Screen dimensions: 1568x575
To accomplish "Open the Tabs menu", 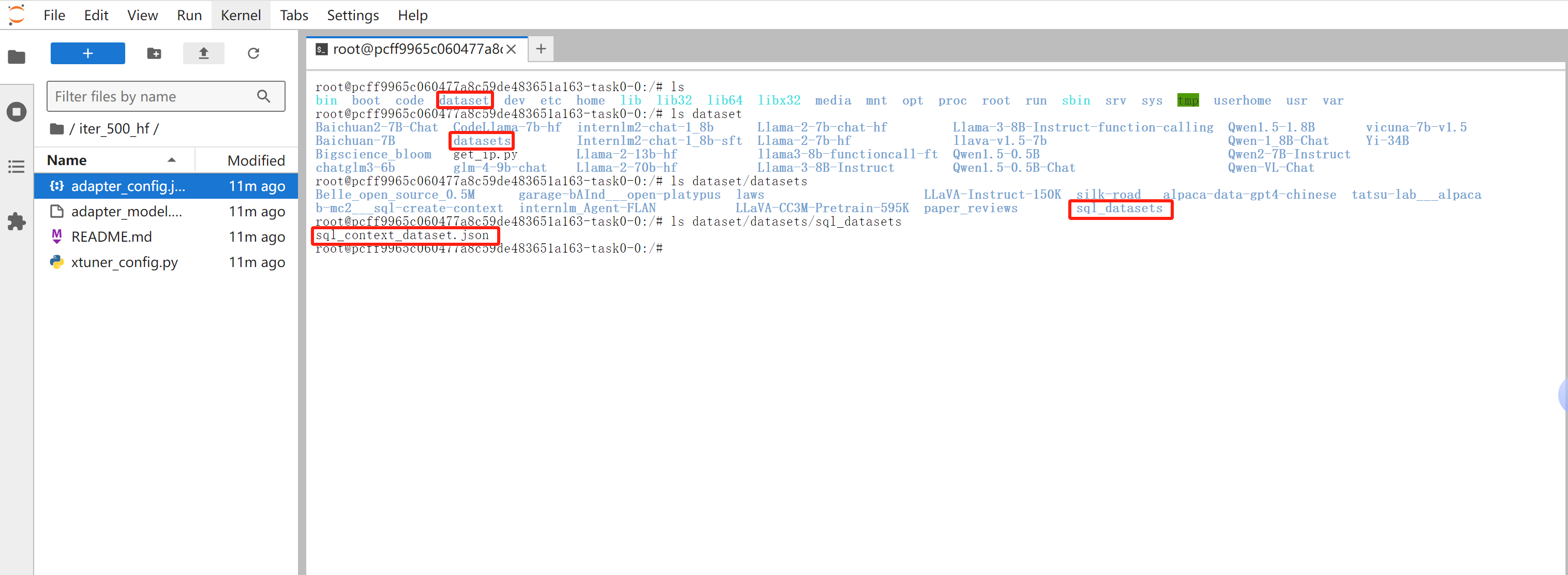I will click(294, 15).
